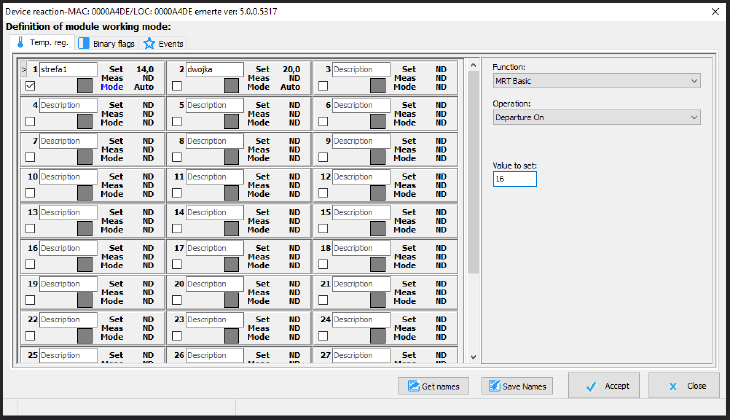Tick the checkbox for zone 19
The image size is (730, 420).
(30, 300)
